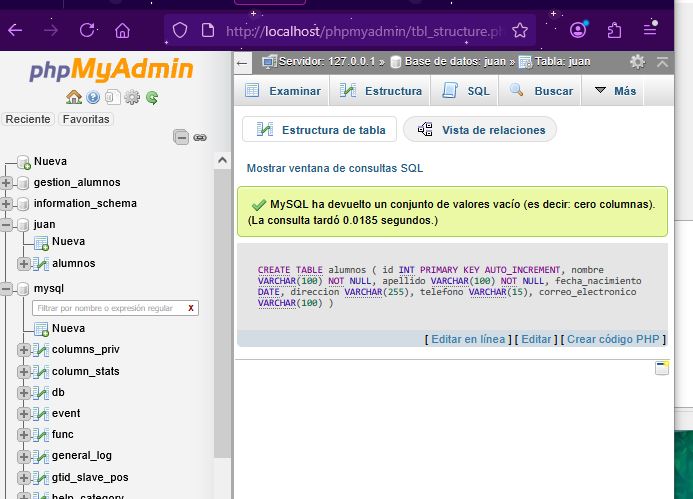Screen dimensions: 693x499
Task: Click the phpMyAdmin home icon
Action: [x=74, y=97]
